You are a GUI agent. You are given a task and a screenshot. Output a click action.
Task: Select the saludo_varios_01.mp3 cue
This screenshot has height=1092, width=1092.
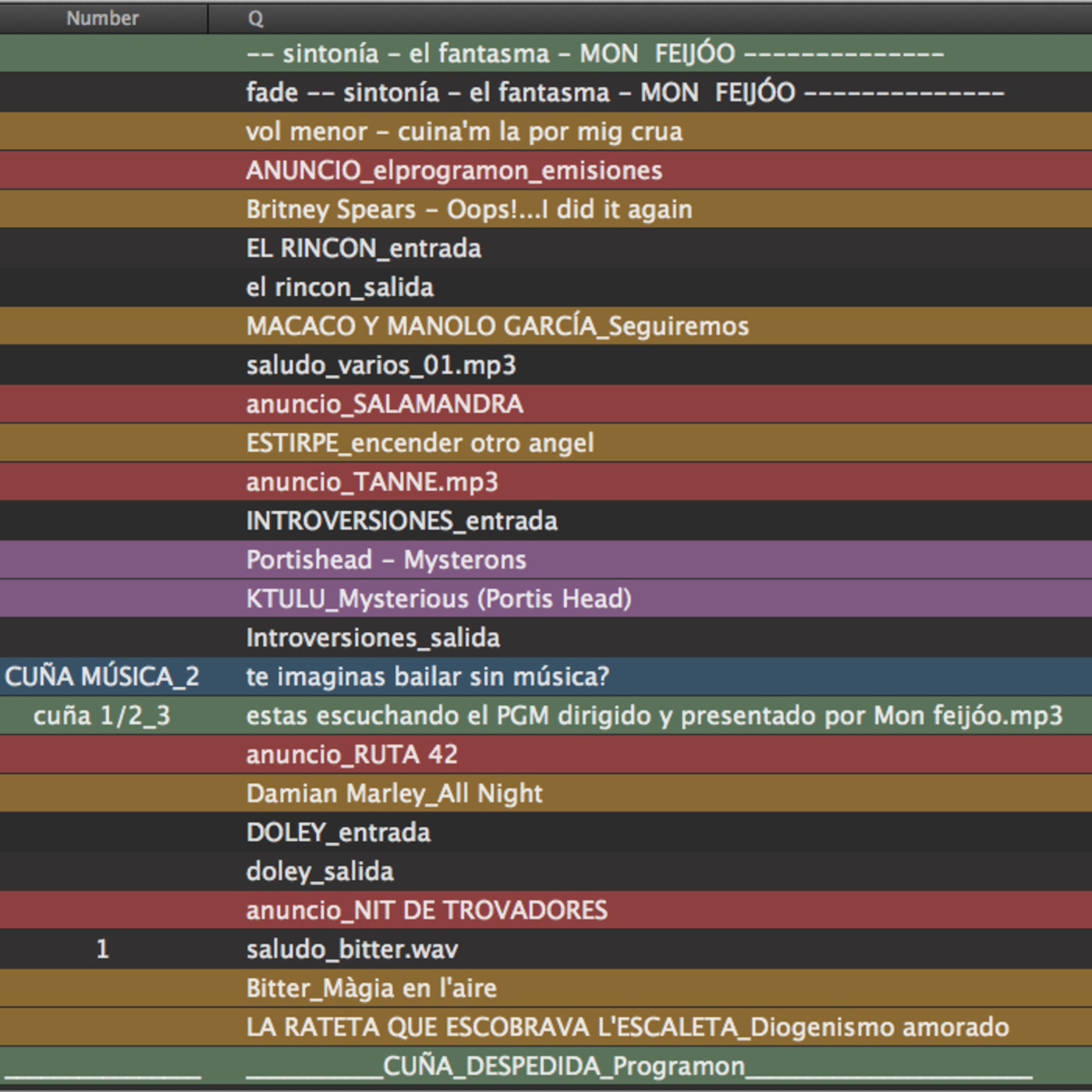pyautogui.click(x=381, y=365)
